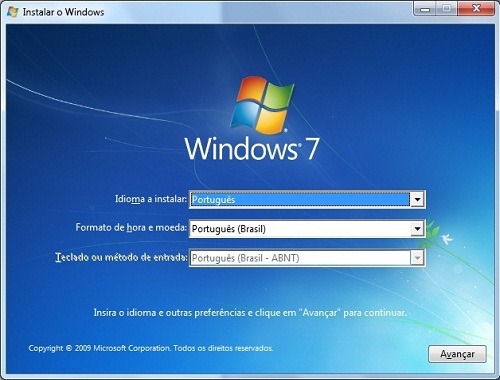Click the Copyright 2009 Microsoft Corporation text

coord(151,348)
